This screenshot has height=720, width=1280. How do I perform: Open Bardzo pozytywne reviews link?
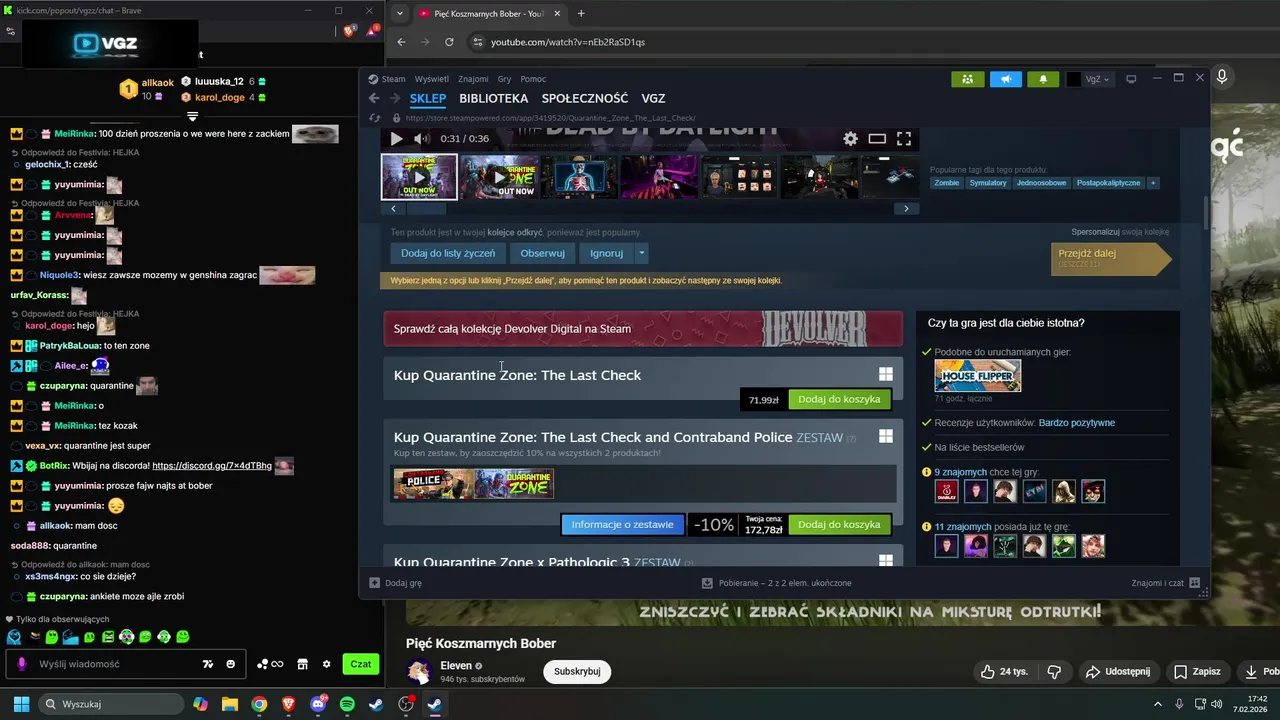(x=1077, y=422)
